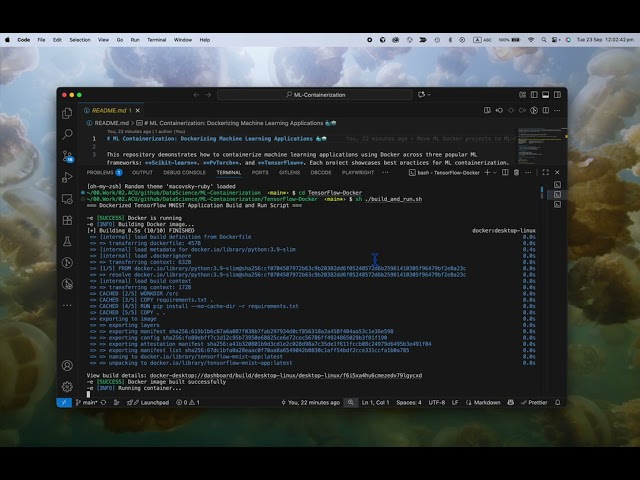Select the README.md editor tab
The height and width of the screenshot is (480, 640).
[x=109, y=110]
